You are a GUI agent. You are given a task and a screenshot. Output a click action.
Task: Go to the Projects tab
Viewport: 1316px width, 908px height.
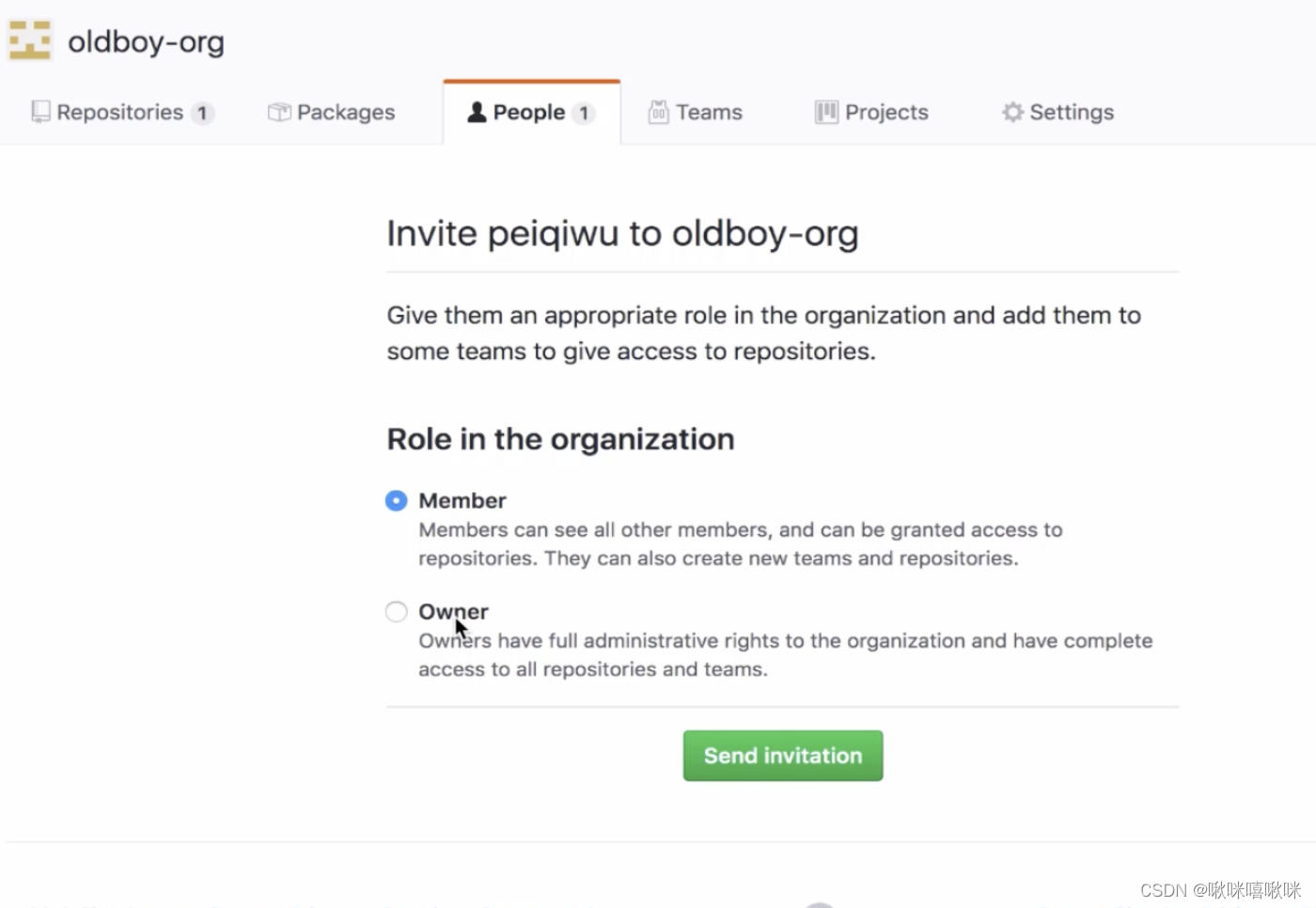(x=872, y=112)
